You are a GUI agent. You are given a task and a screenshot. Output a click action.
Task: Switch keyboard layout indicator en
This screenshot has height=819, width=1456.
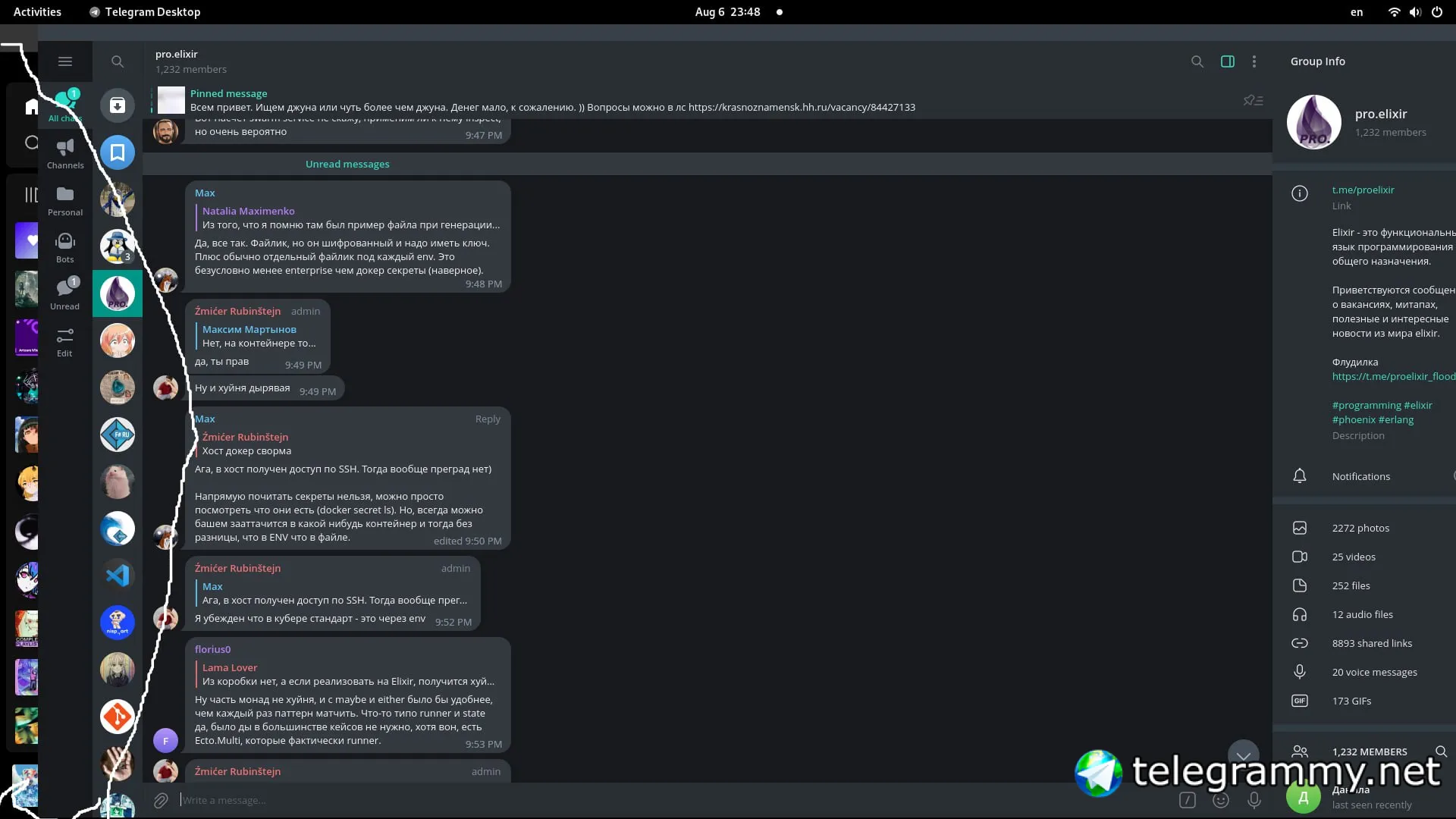pos(1357,12)
